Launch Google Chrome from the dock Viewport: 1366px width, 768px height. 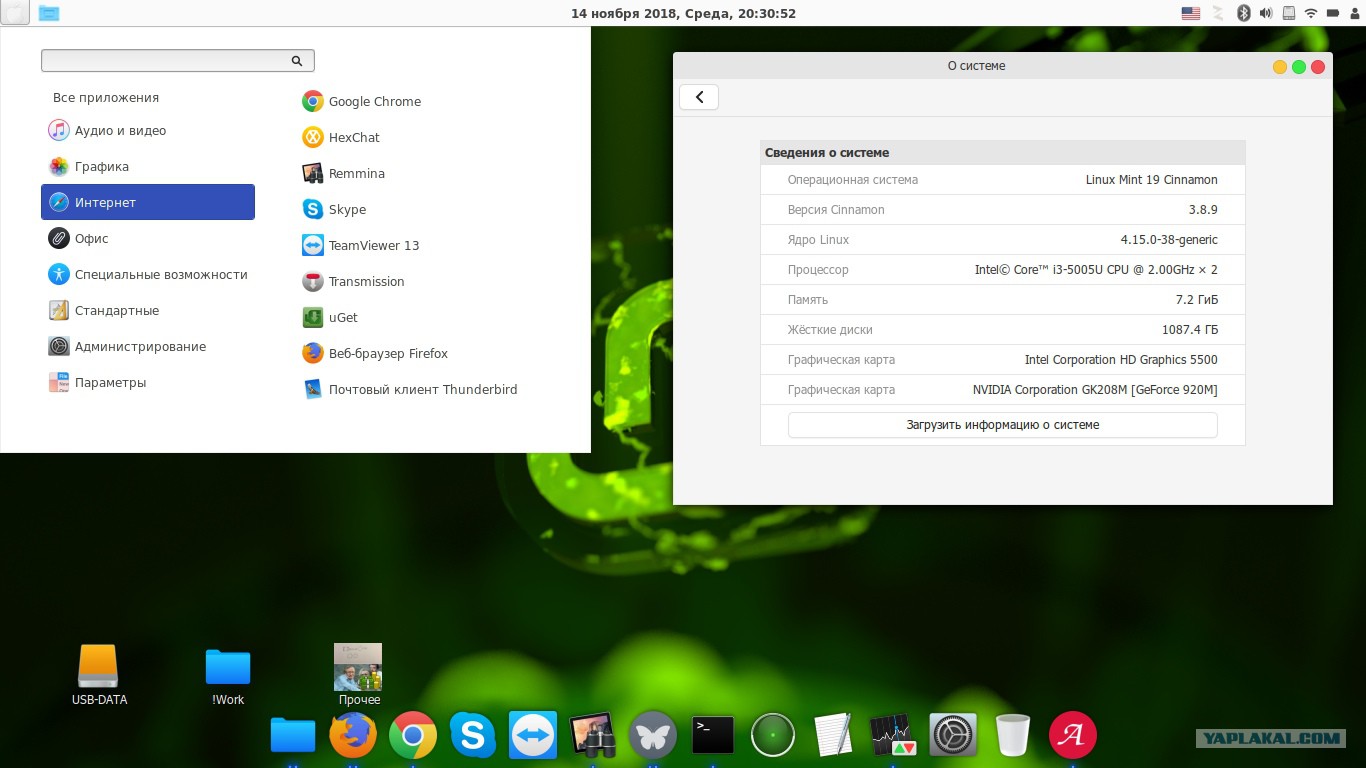[x=413, y=736]
